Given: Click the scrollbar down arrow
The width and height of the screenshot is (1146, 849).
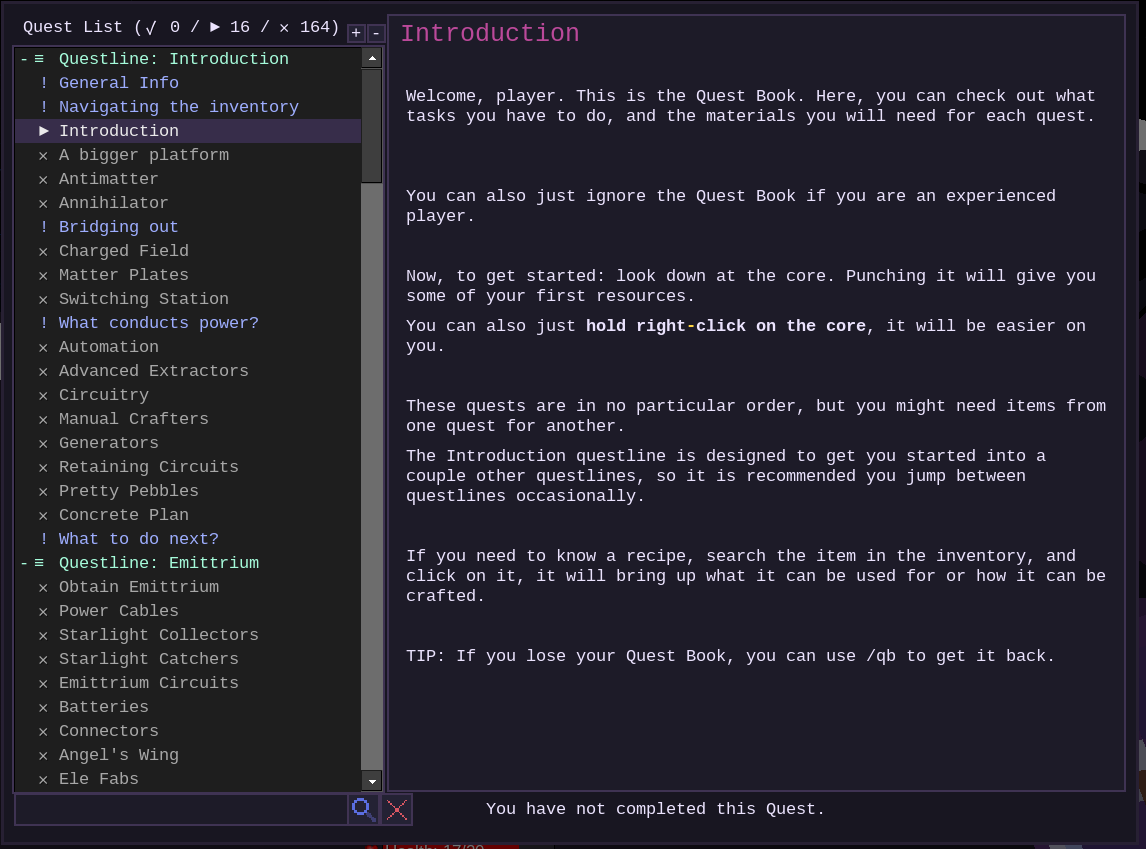Looking at the screenshot, I should [x=372, y=781].
